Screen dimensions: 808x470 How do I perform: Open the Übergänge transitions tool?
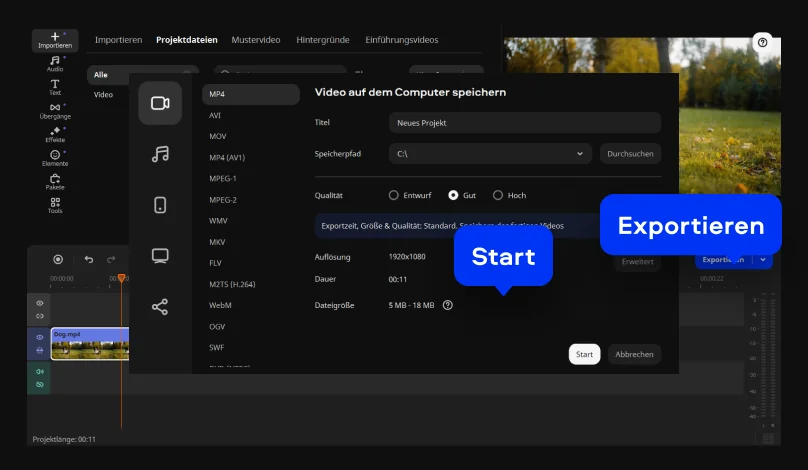pyautogui.click(x=55, y=110)
